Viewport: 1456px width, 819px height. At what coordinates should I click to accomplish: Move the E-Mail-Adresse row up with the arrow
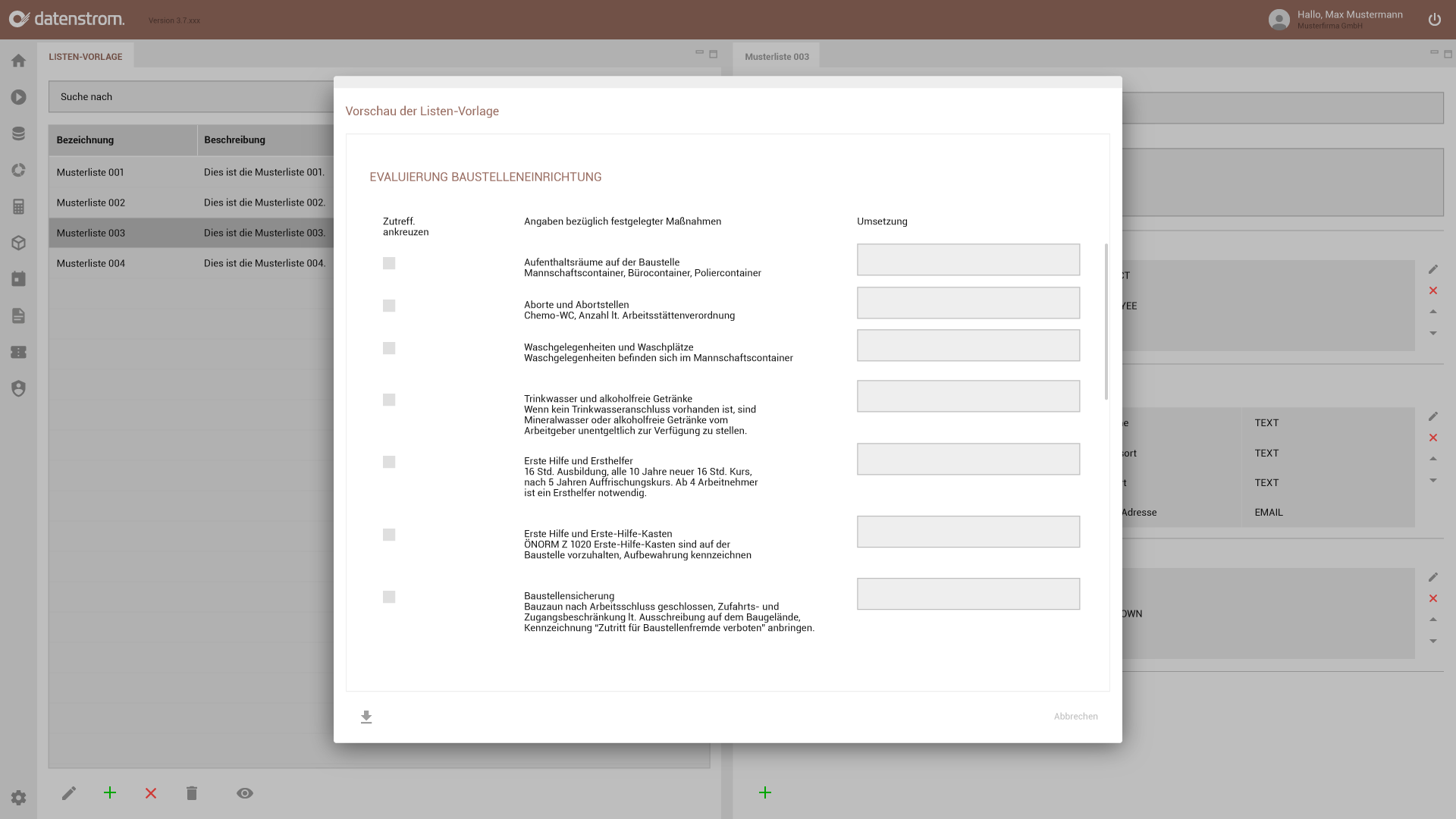(x=1433, y=458)
